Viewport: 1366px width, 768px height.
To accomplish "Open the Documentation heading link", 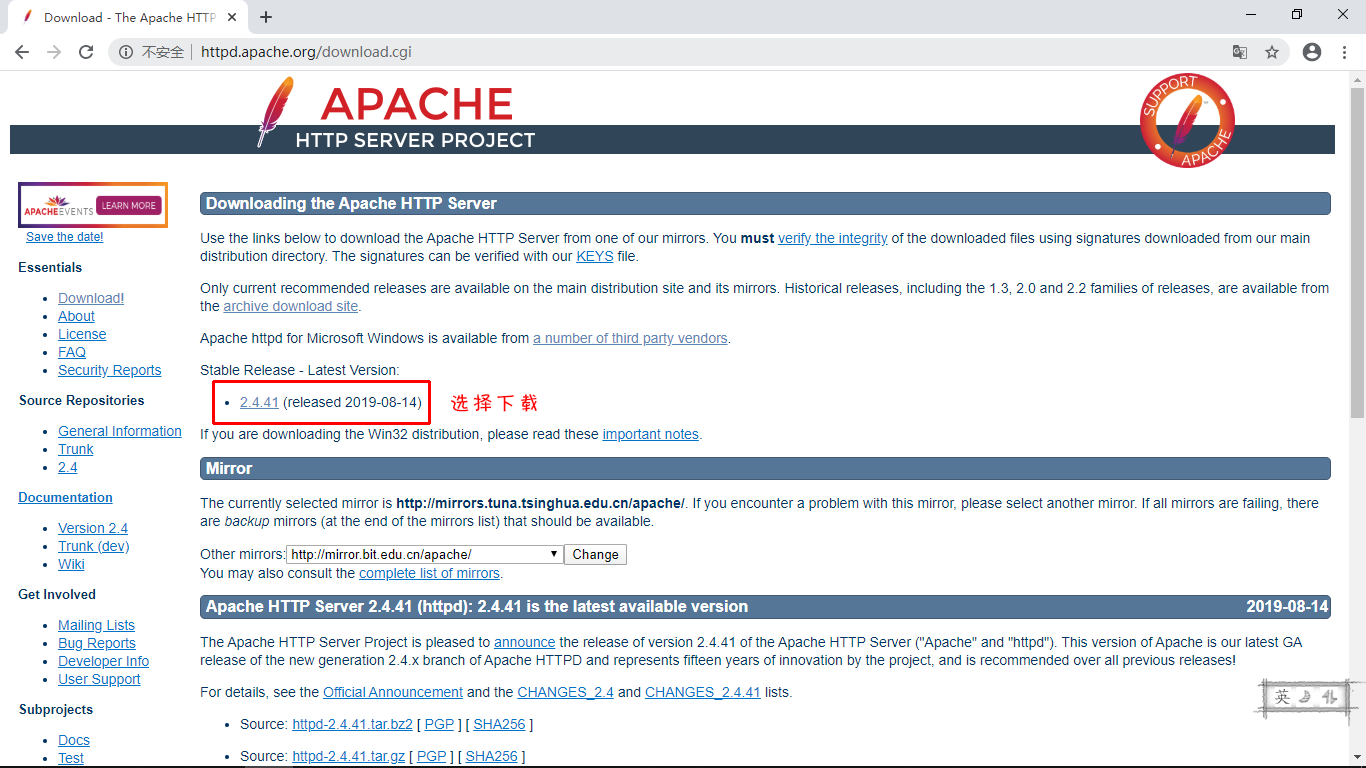I will [65, 497].
